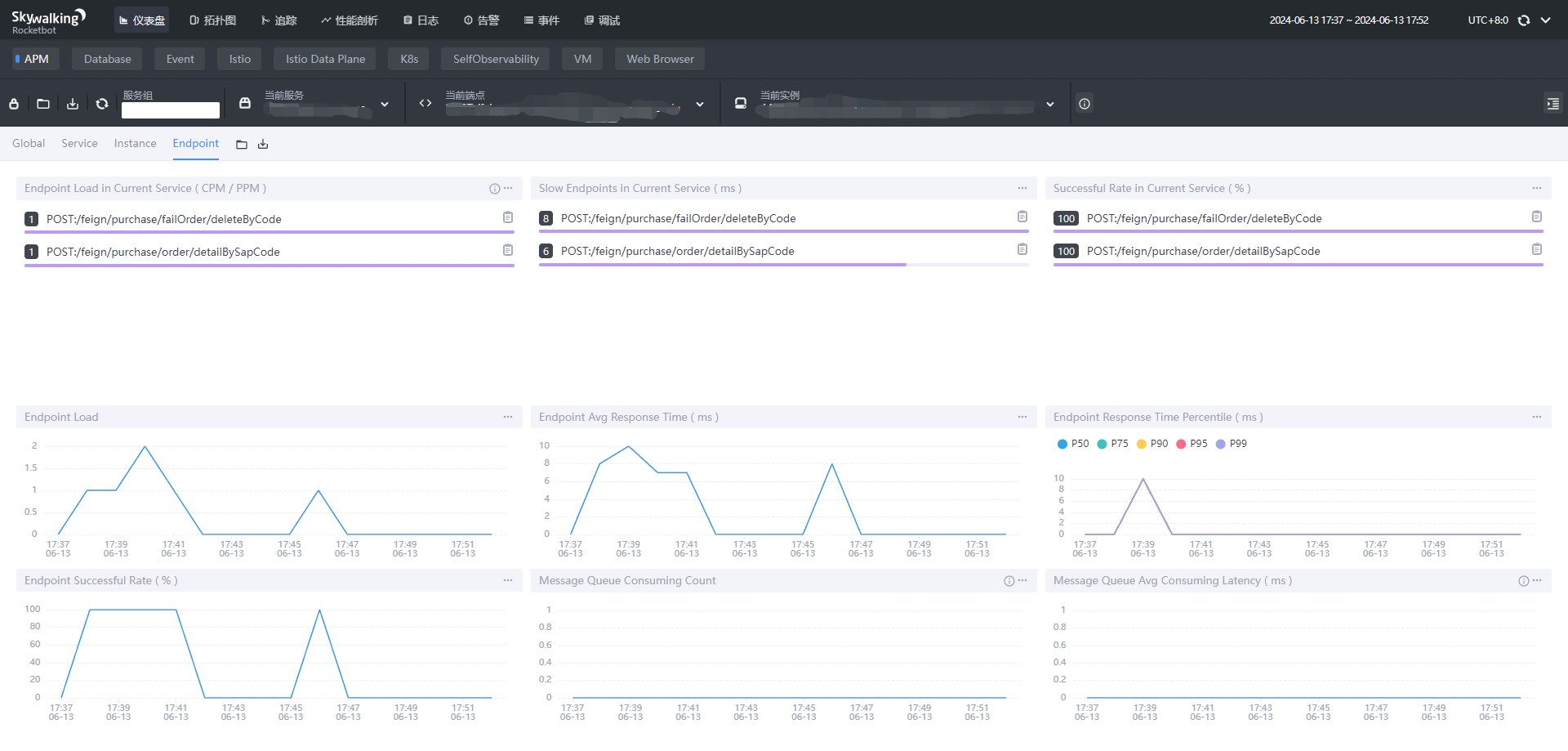The height and width of the screenshot is (751, 1568).
Task: Open more menu on Endpoint Load in Current Service
Action: 508,188
